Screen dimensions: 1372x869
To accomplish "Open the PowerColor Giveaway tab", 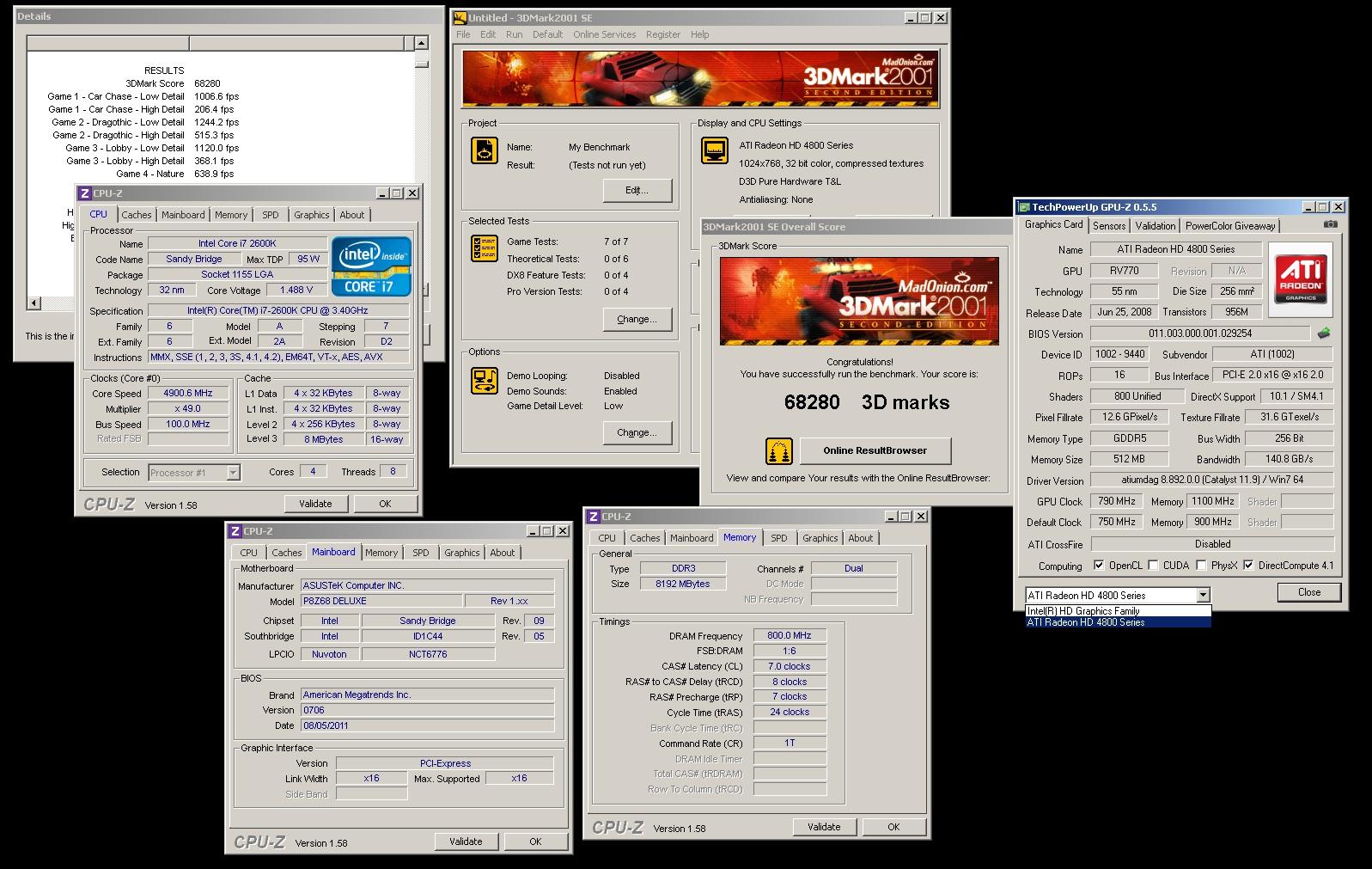I will 1230,226.
